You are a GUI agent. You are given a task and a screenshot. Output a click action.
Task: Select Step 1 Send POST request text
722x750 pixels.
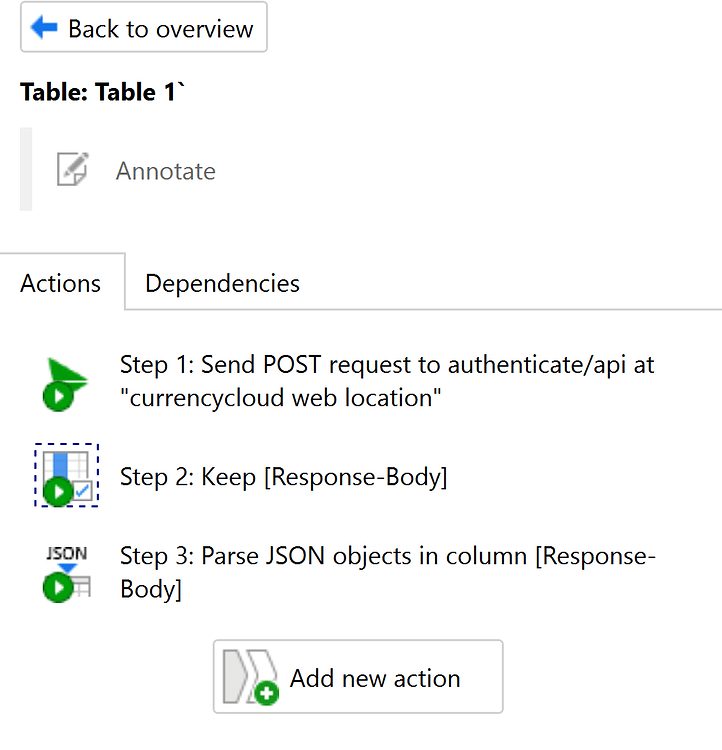387,381
